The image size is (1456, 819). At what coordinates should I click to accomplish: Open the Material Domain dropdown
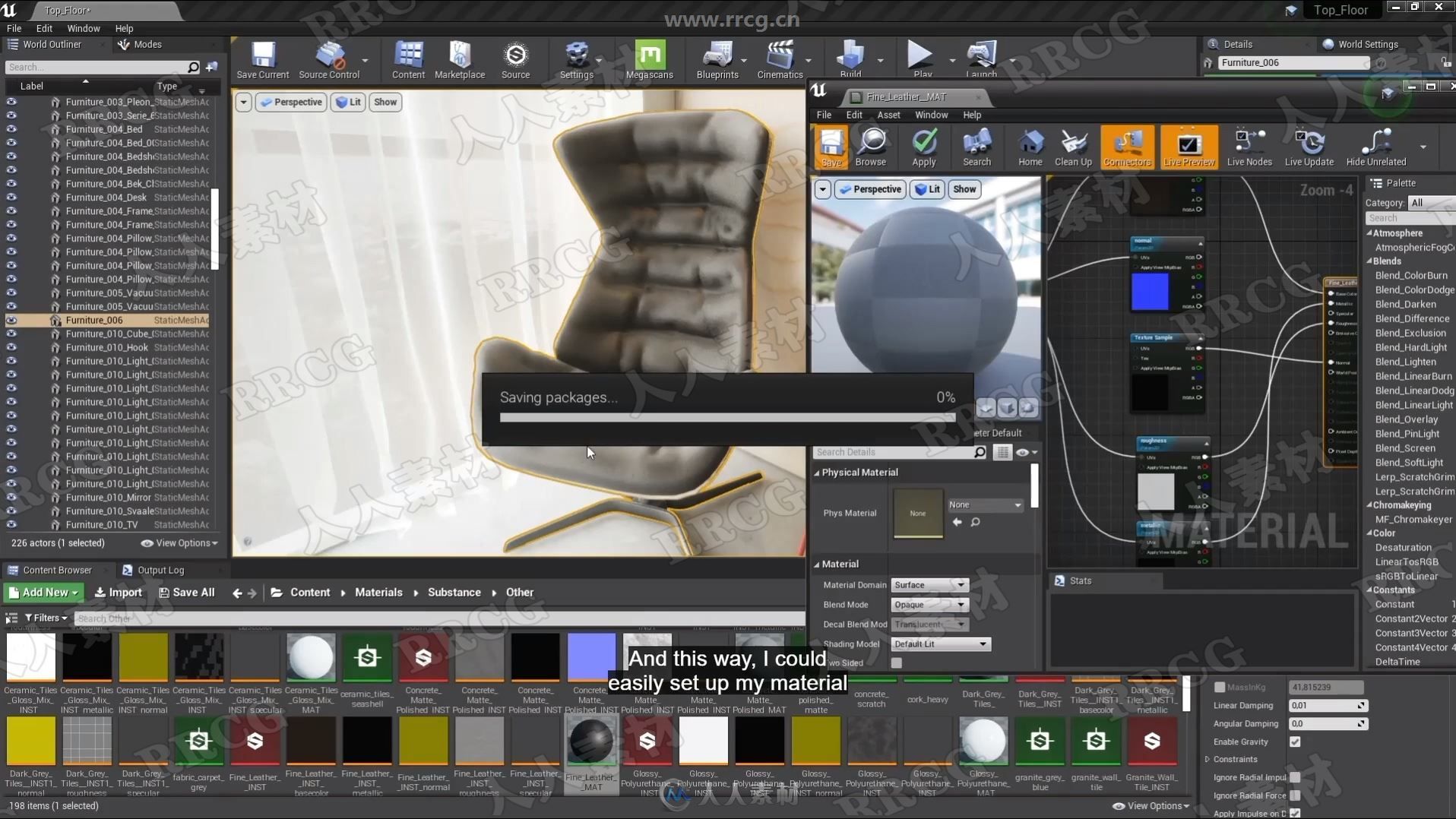(x=929, y=585)
